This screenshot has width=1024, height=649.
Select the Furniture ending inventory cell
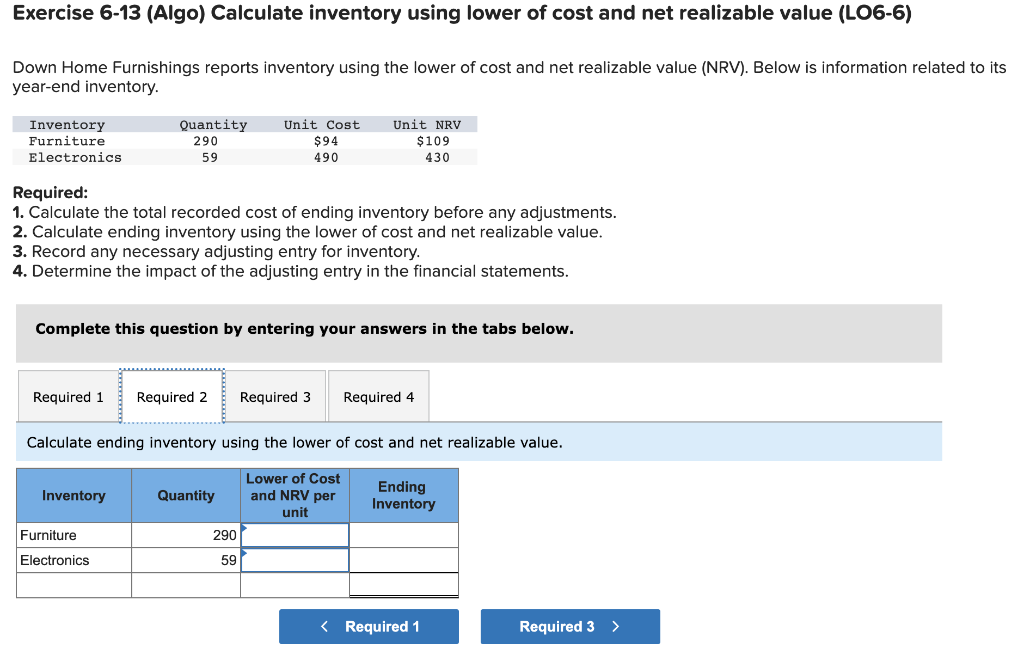coord(403,534)
